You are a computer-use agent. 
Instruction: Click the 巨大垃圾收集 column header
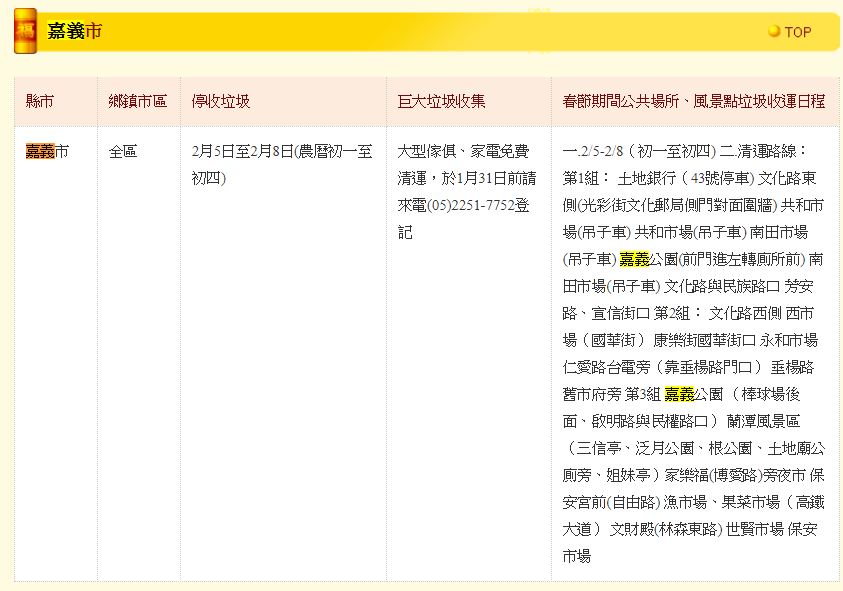coord(441,101)
